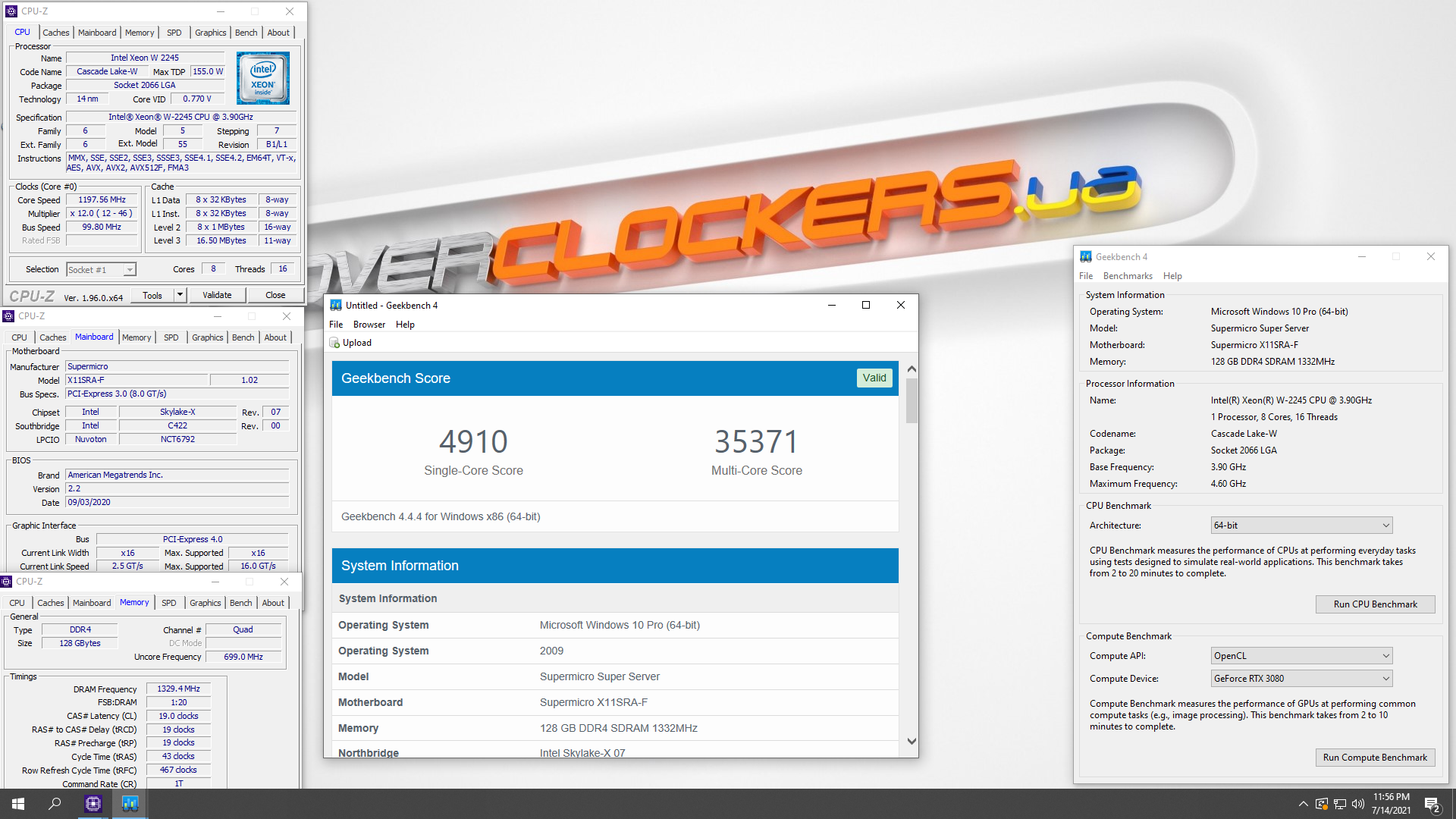Image resolution: width=1456 pixels, height=819 pixels.
Task: Maximize the Geekbench results window
Action: [866, 305]
